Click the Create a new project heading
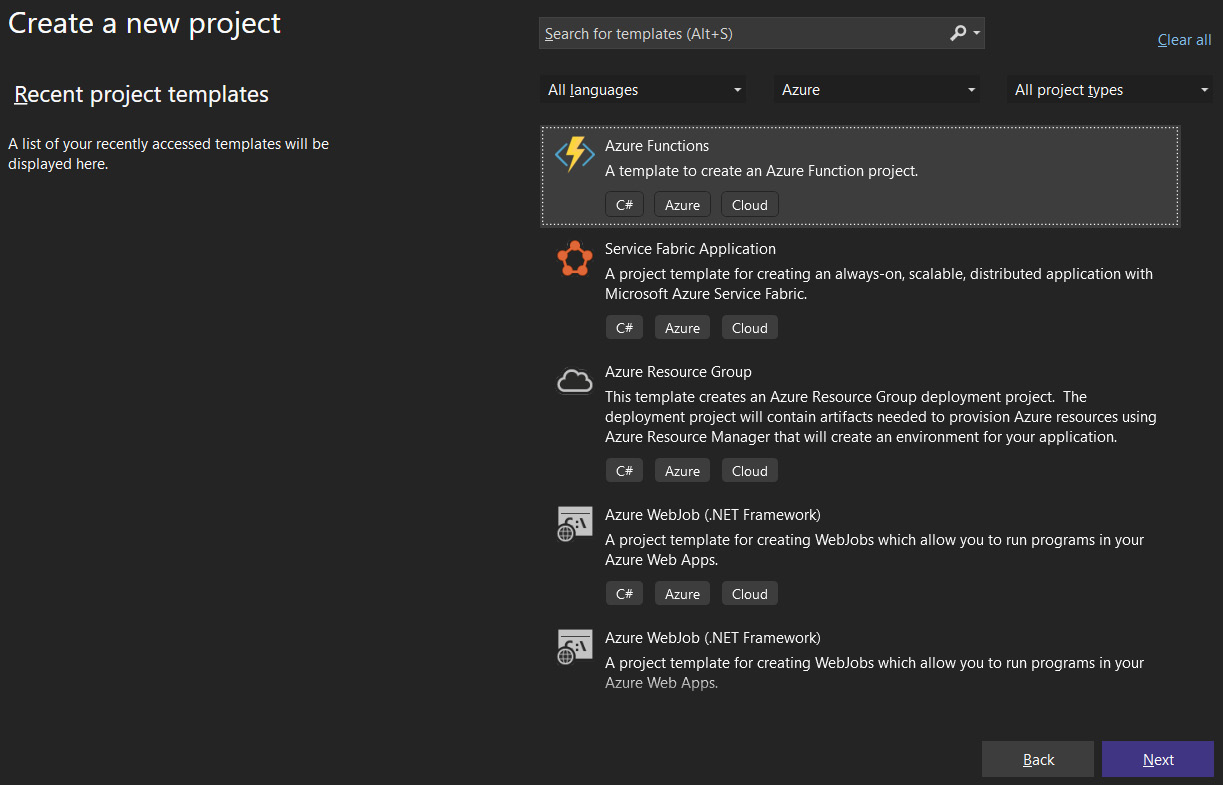The height and width of the screenshot is (785, 1223). pos(145,23)
